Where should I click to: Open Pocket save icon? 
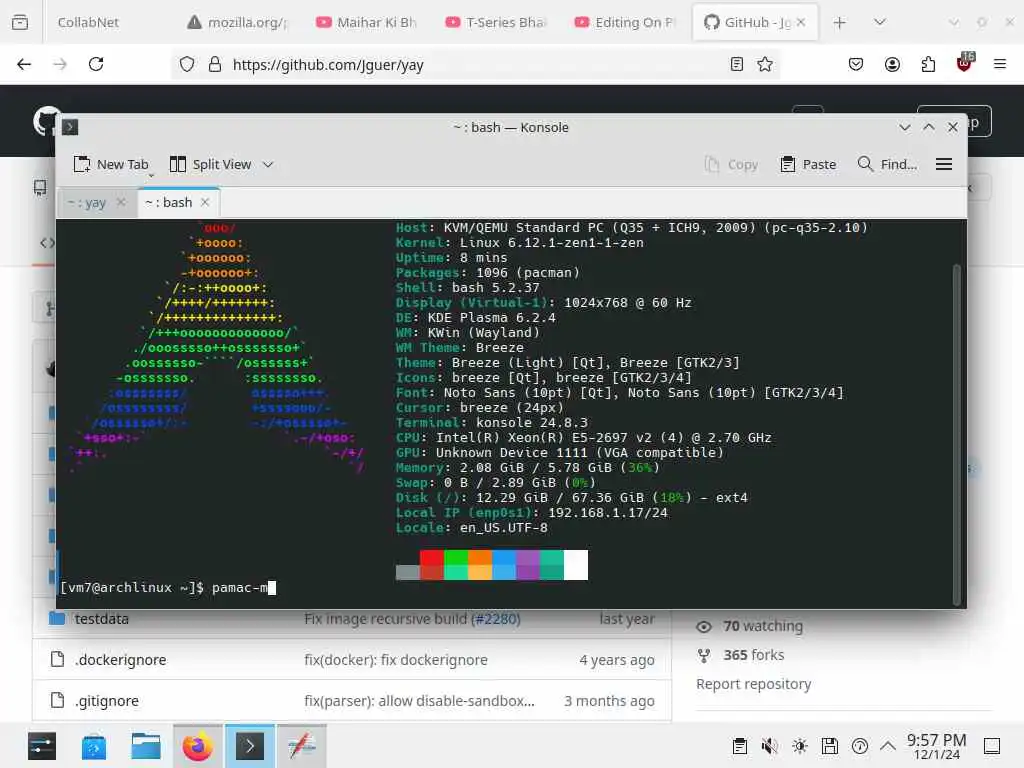[856, 64]
